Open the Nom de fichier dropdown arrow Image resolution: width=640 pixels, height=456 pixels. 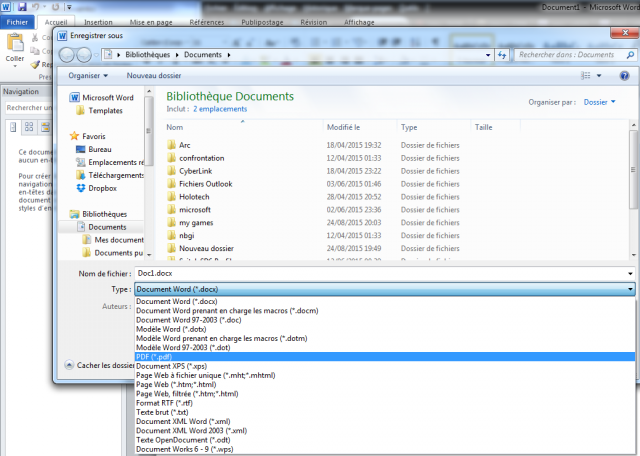pyautogui.click(x=630, y=274)
